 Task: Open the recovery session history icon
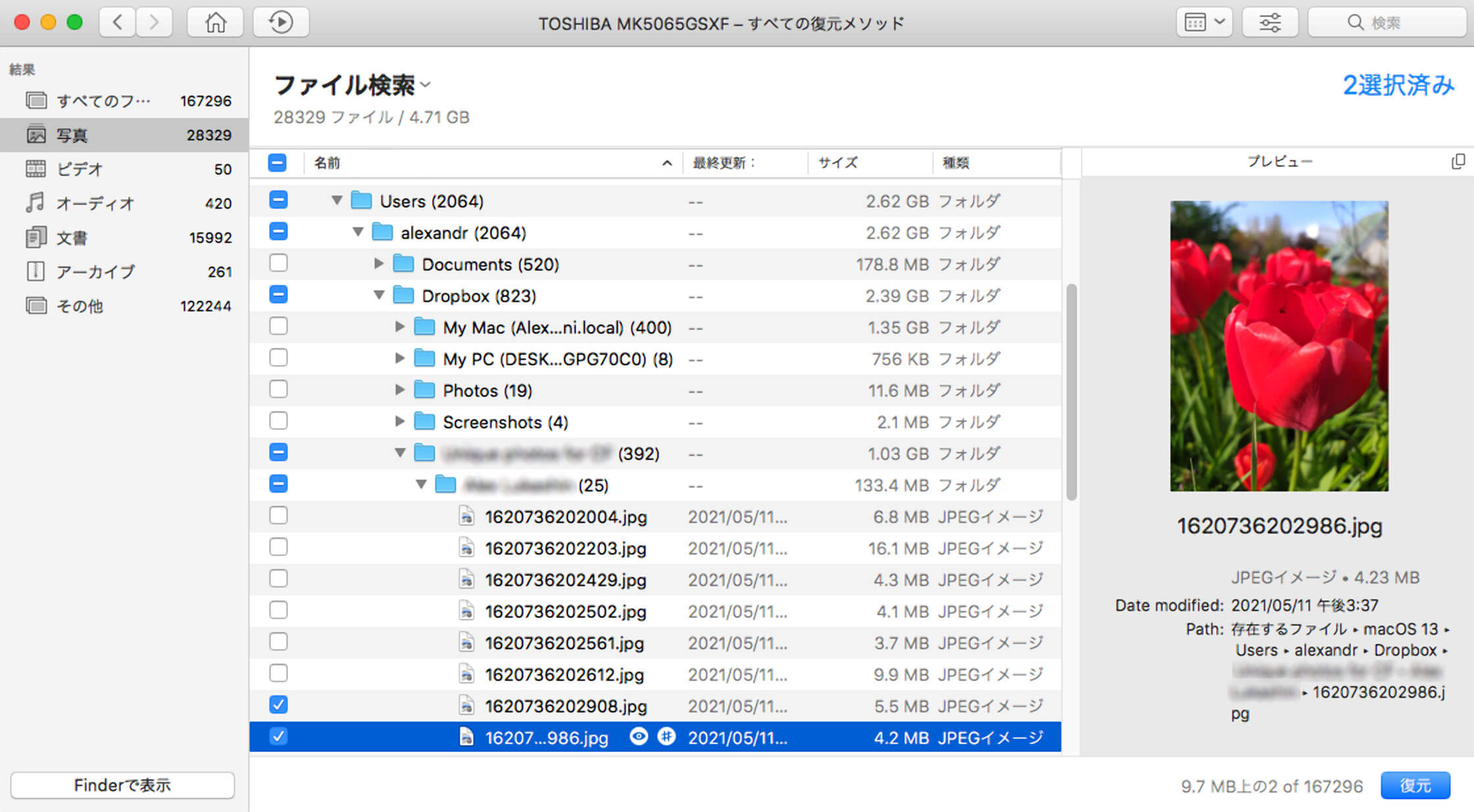coord(281,22)
